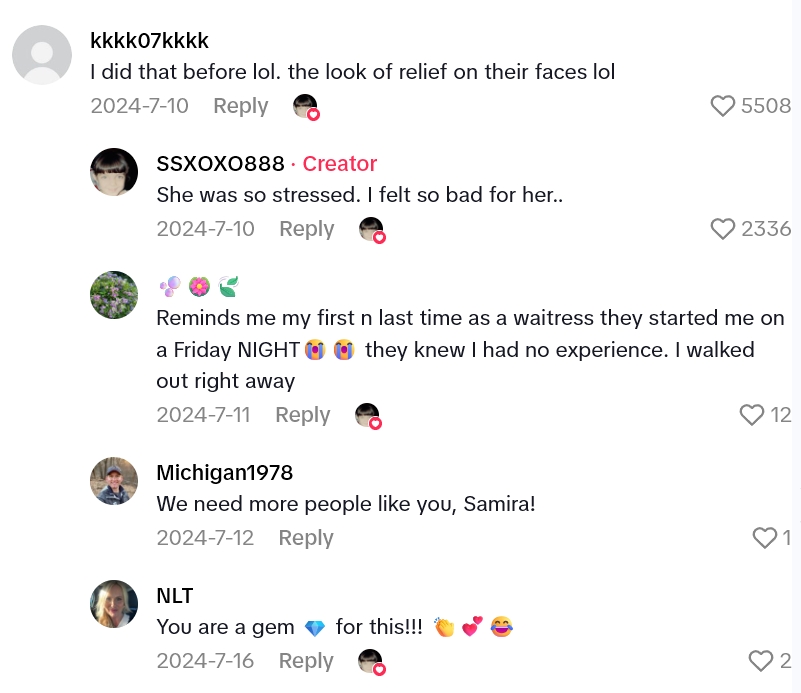Open the kkkk07kkkk username link

pos(149,41)
